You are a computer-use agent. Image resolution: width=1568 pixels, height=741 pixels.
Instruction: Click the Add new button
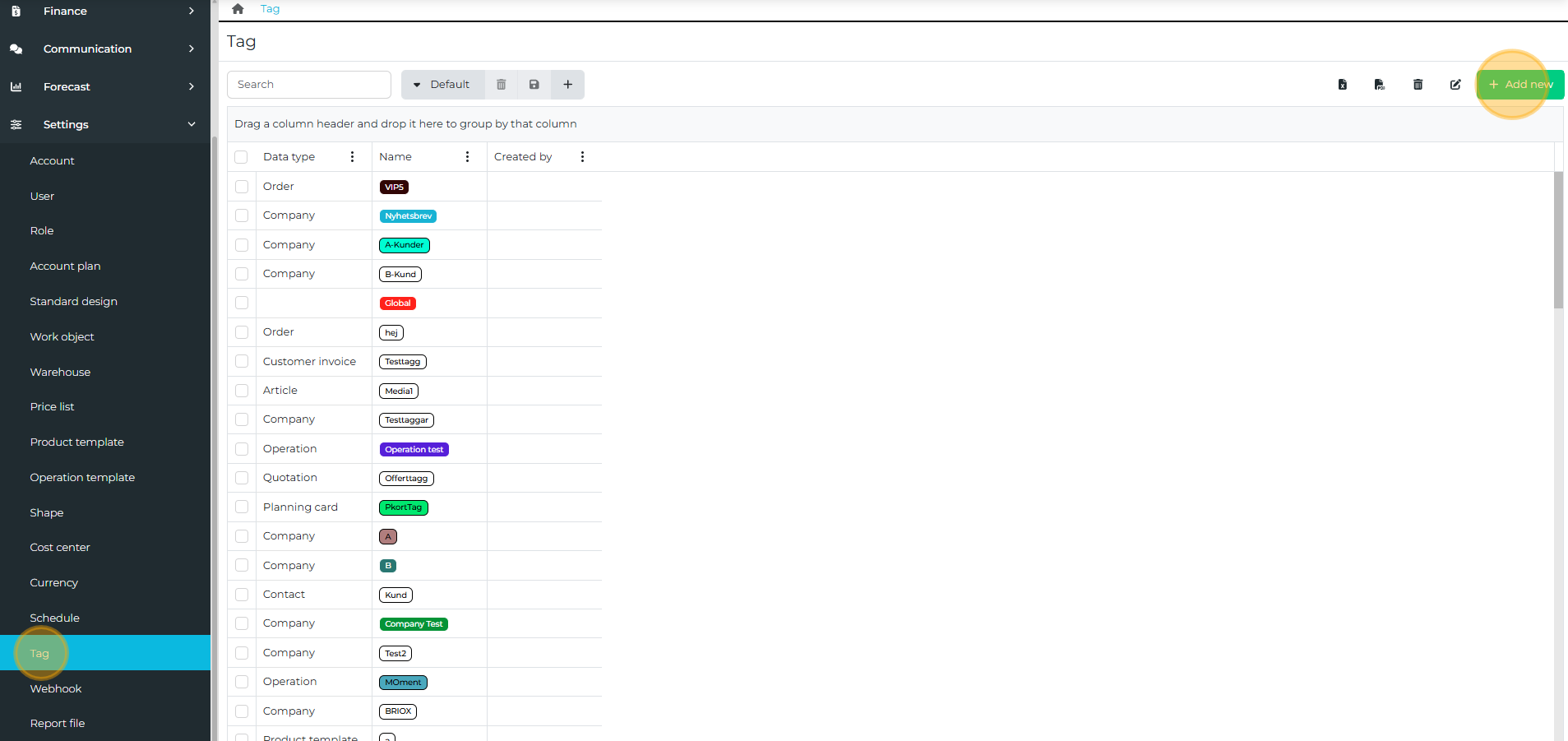[x=1519, y=85]
